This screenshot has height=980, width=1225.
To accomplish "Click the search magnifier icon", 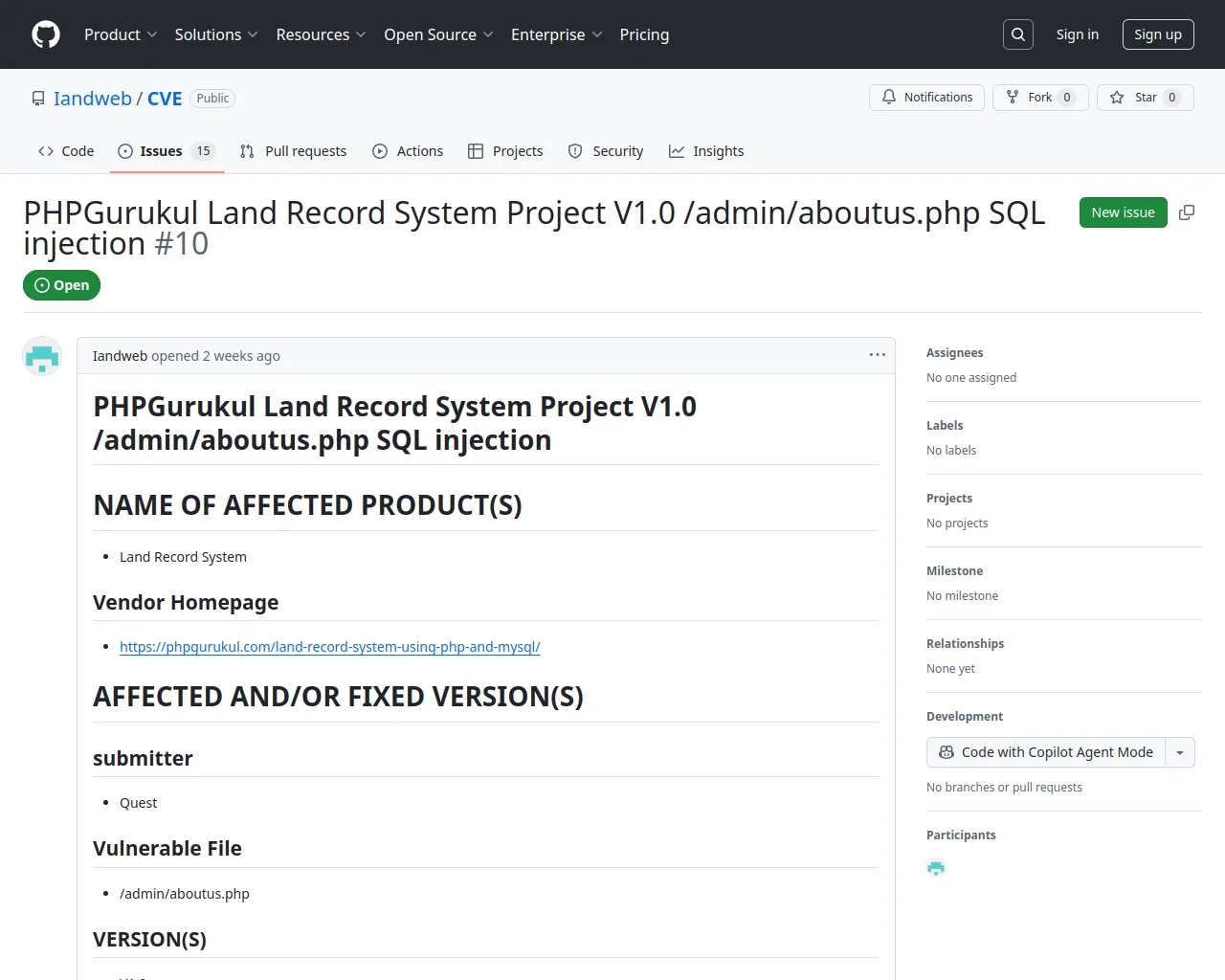I will 1018,34.
